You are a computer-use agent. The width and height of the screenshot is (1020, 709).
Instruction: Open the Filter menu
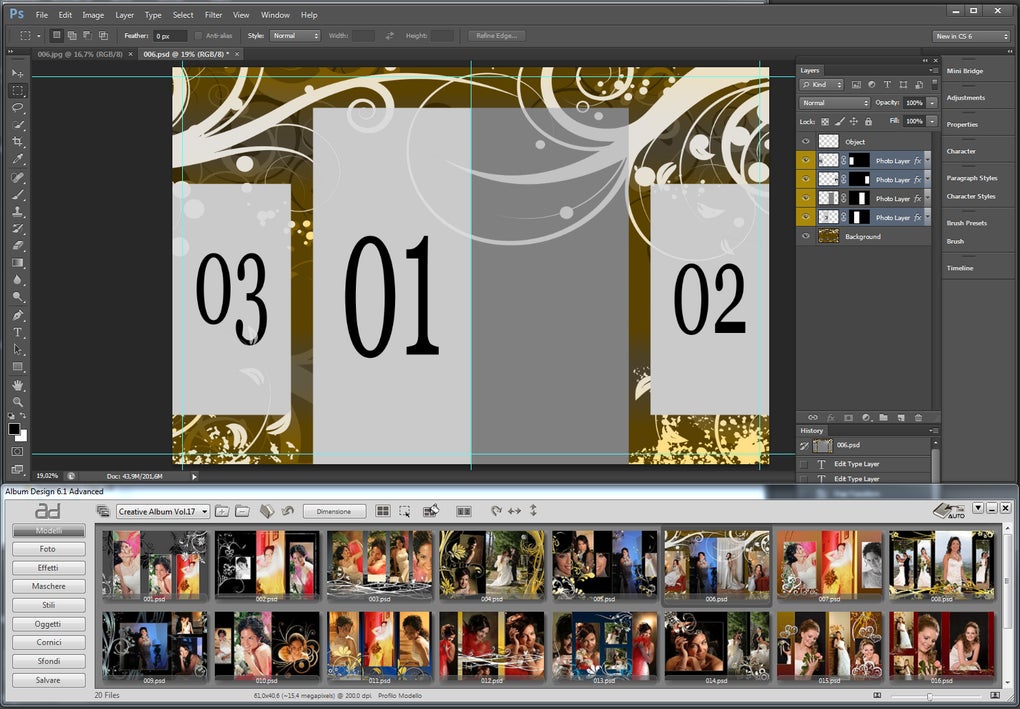click(x=213, y=15)
